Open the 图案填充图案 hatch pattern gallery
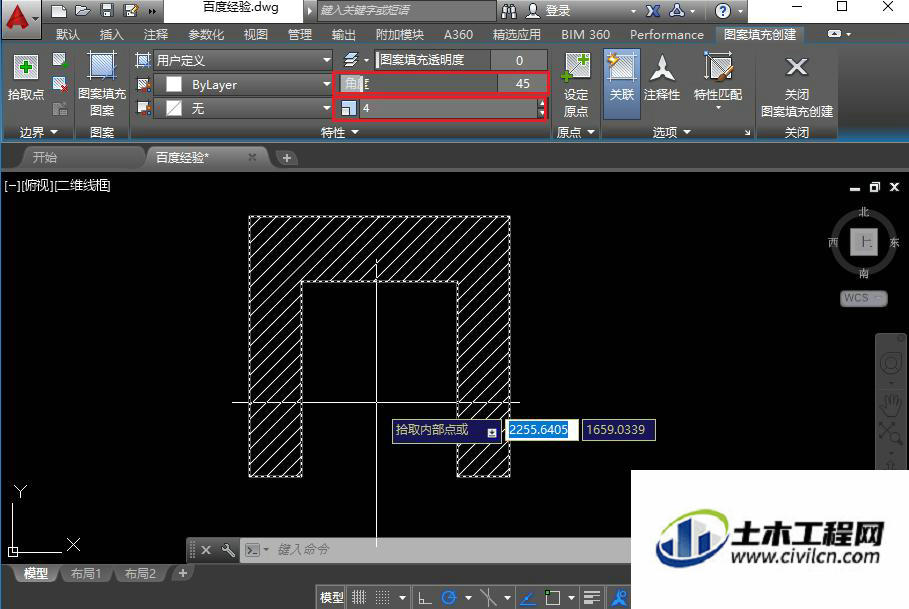Image resolution: width=909 pixels, height=609 pixels. [102, 85]
